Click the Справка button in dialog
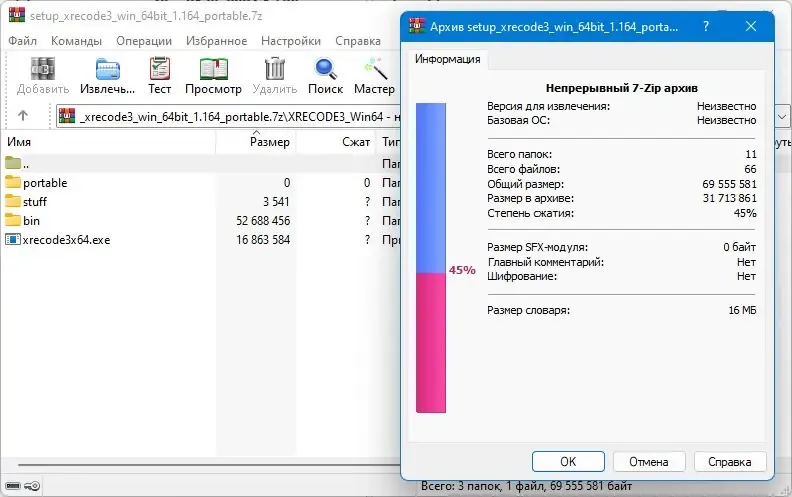The height and width of the screenshot is (497, 792). [729, 461]
